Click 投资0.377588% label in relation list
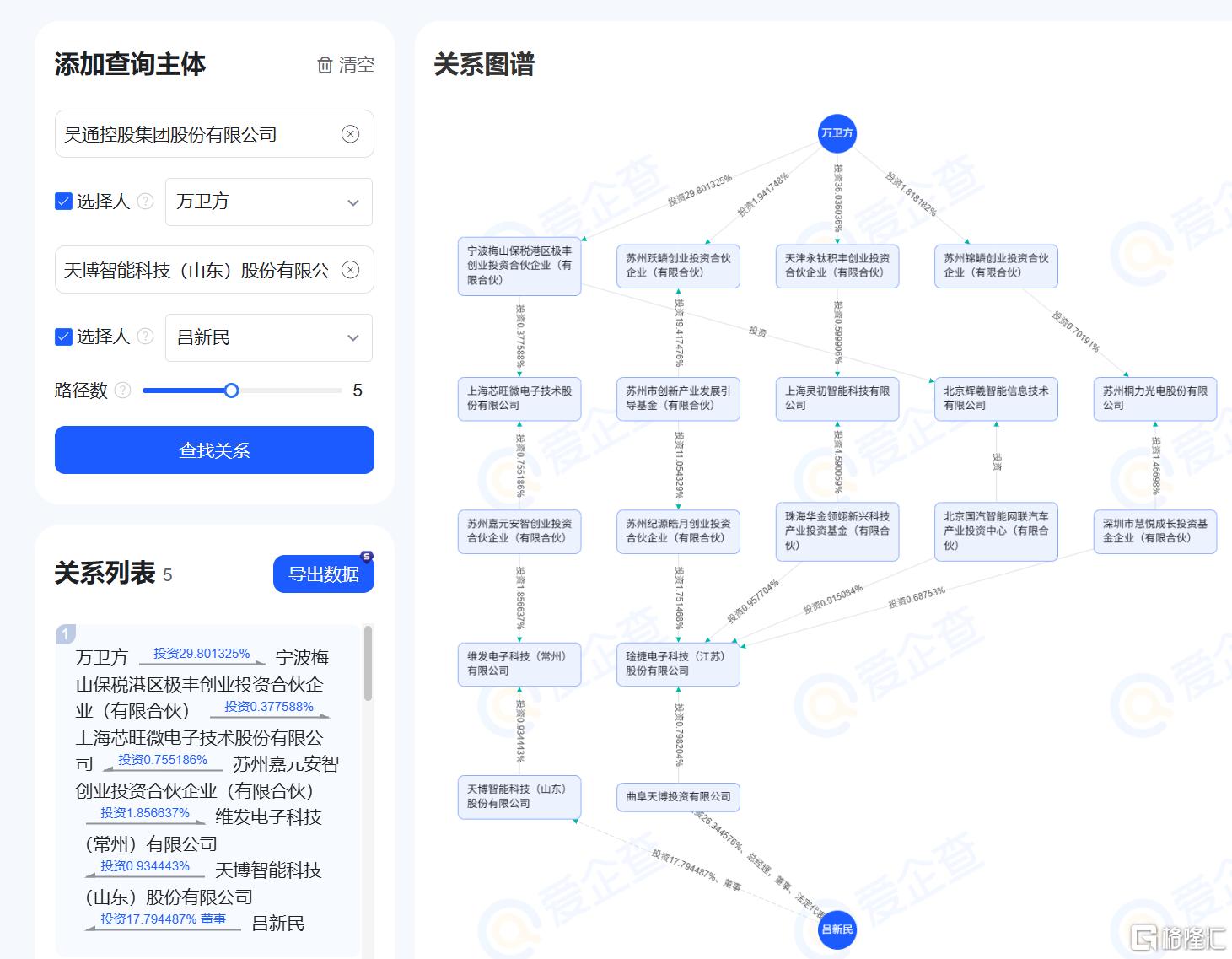 pyautogui.click(x=269, y=707)
